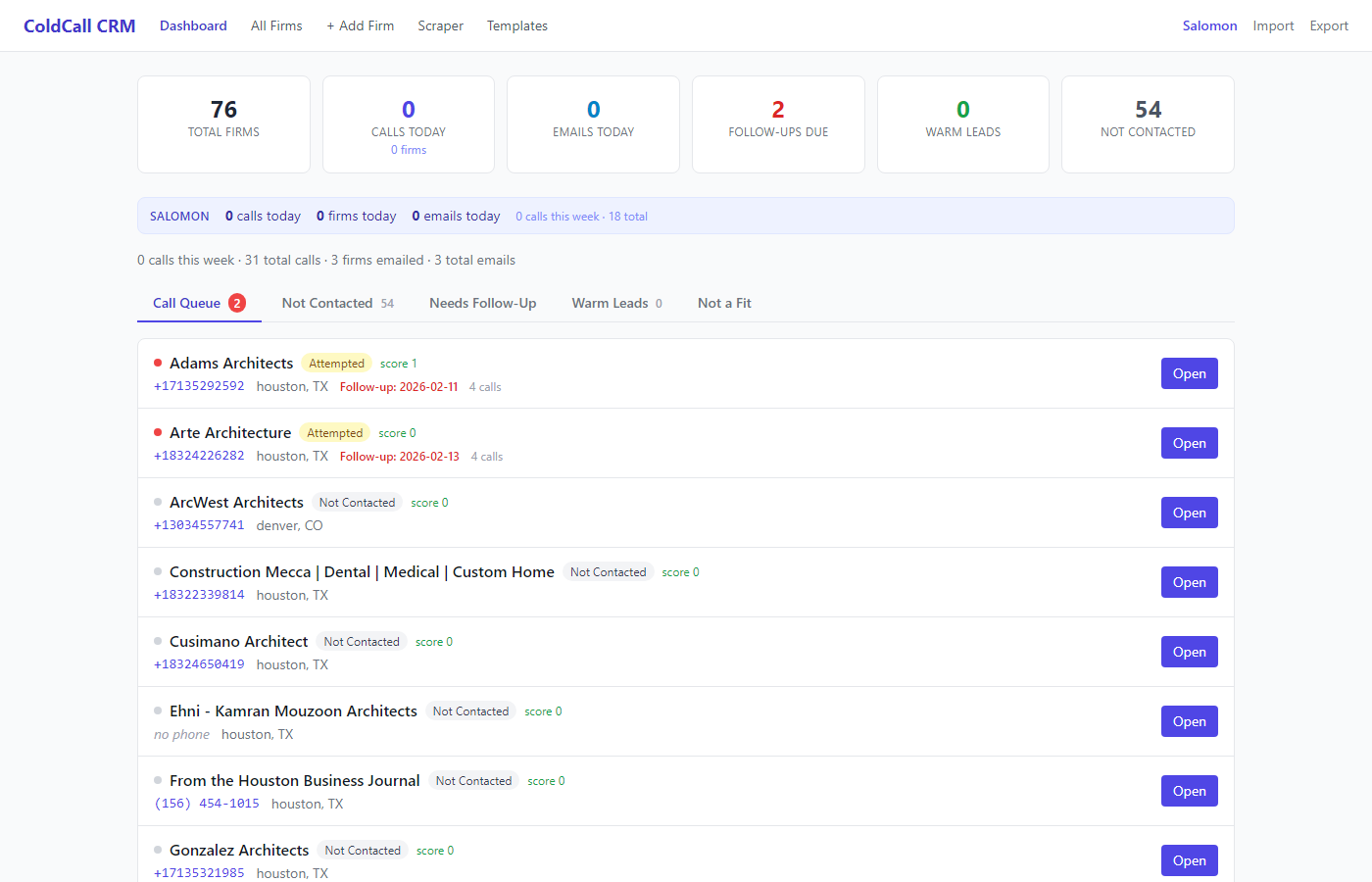
Task: Open the ArcWest Architects firm
Action: (x=1189, y=513)
